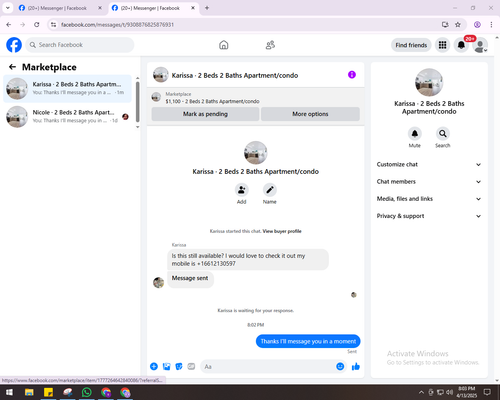Click Karissa's large profile thumbnail in right panel

click(429, 82)
